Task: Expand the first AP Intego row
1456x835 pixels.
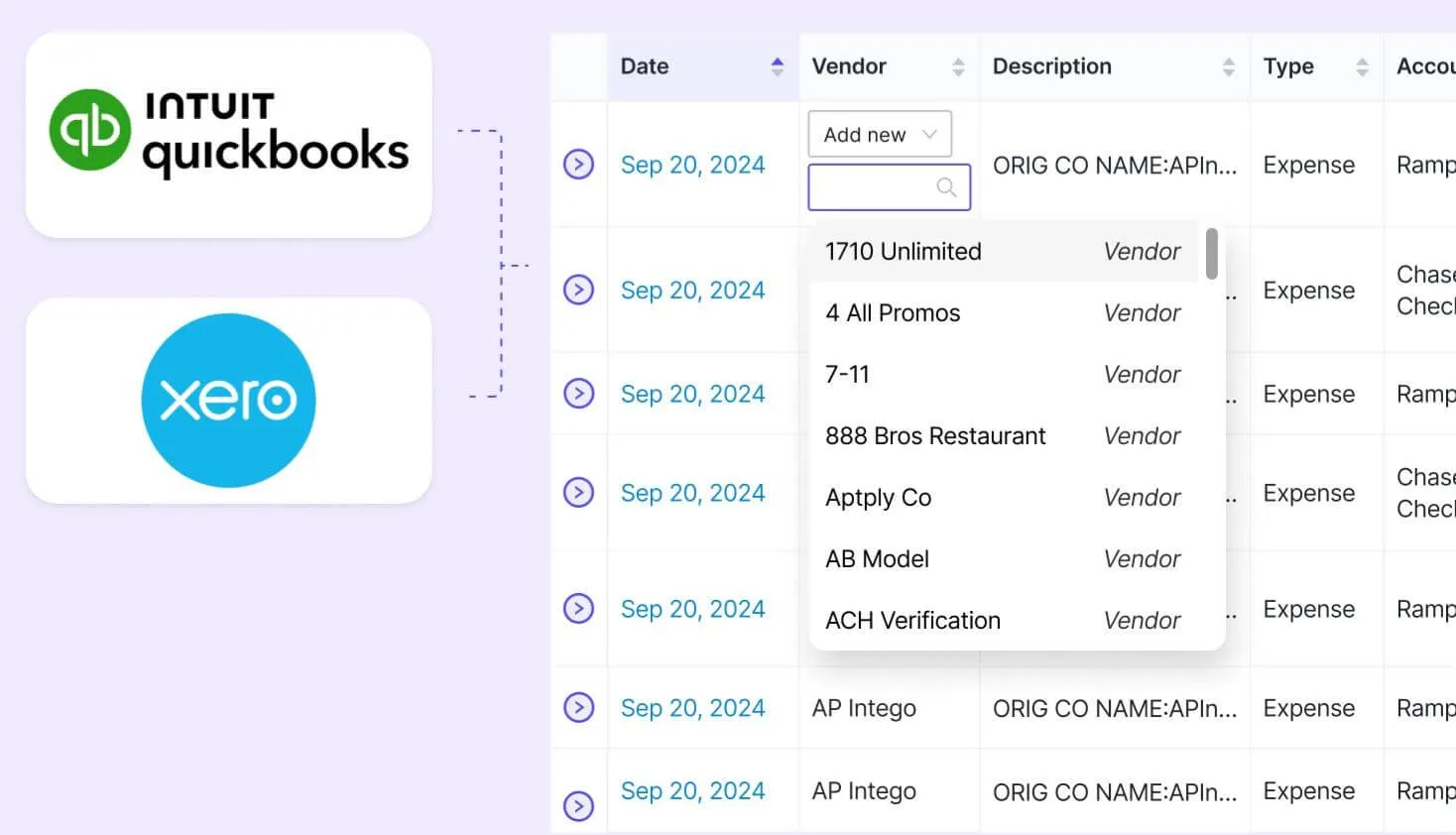Action: point(578,707)
